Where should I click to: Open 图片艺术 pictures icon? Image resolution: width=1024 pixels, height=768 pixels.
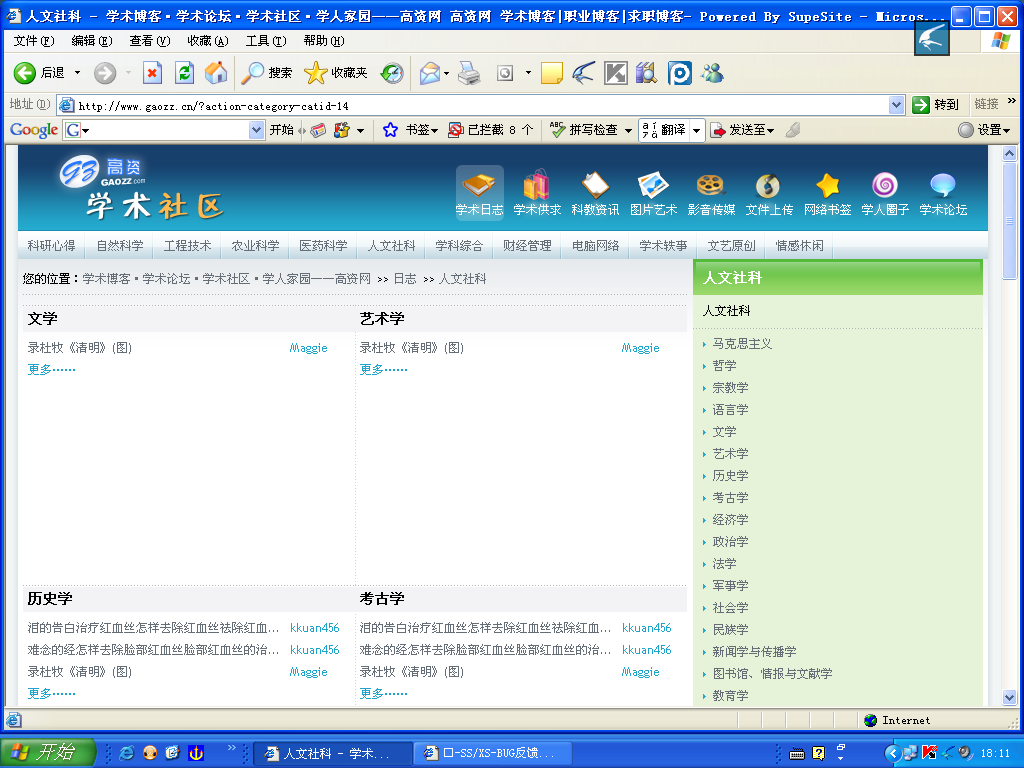tap(653, 192)
